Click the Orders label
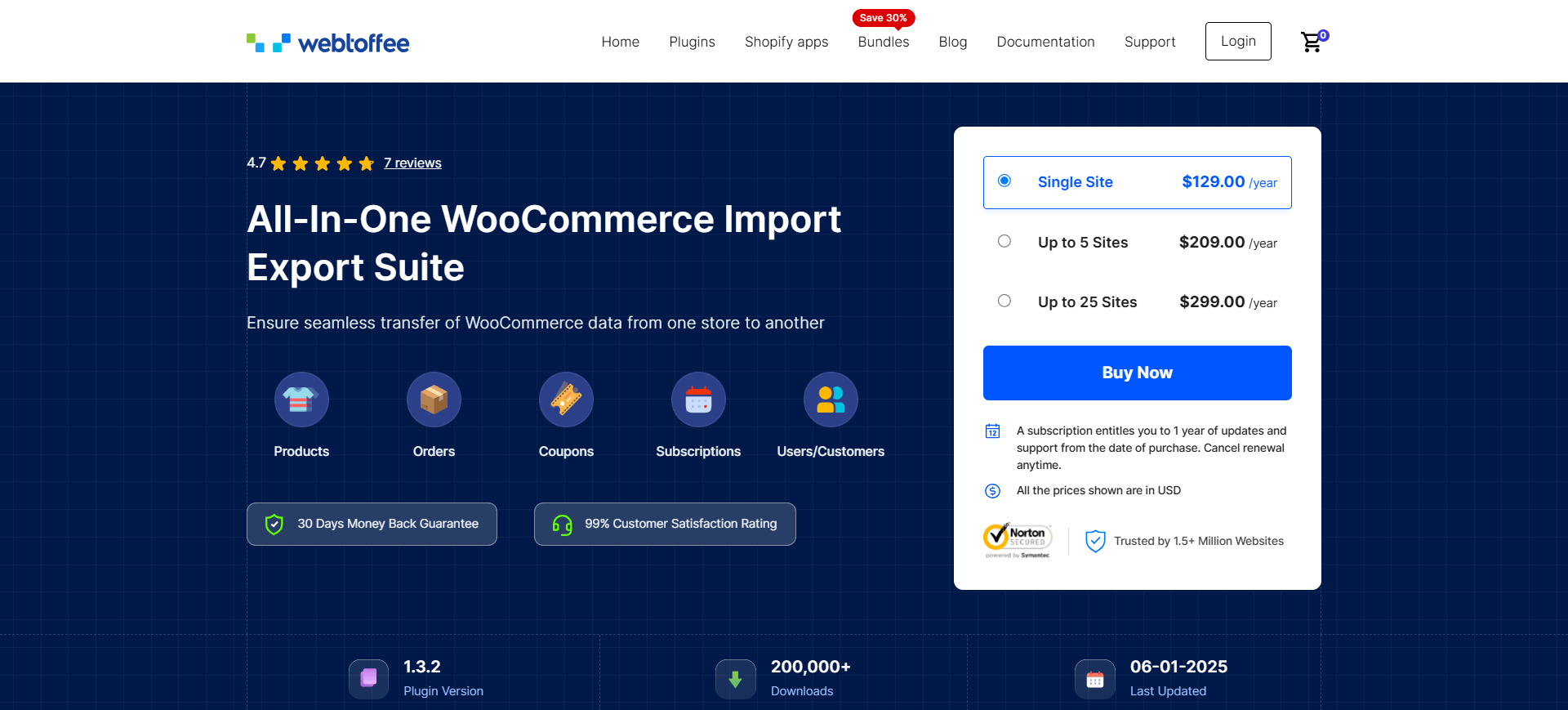The height and width of the screenshot is (710, 1568). (434, 451)
